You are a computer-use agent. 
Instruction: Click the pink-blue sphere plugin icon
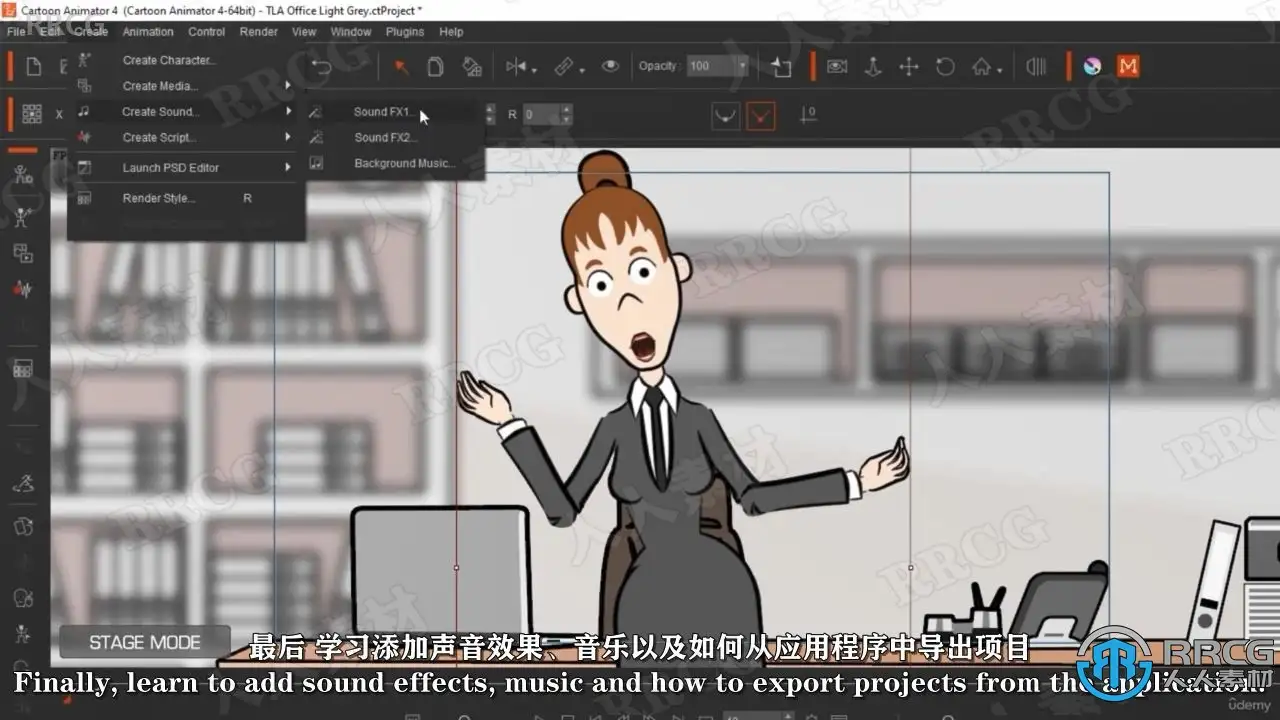tap(1092, 67)
